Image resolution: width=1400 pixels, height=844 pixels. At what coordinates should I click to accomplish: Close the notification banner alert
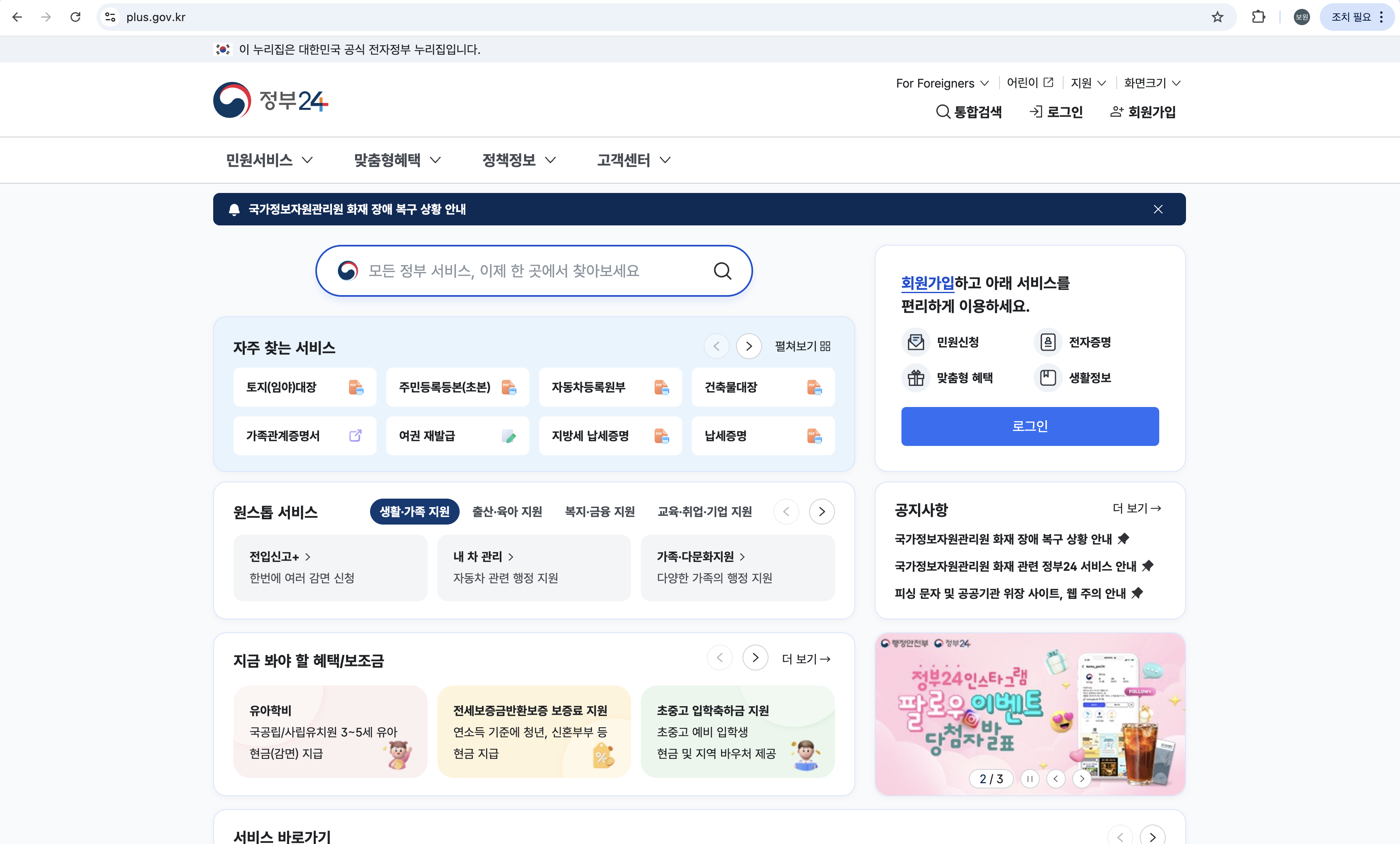tap(1158, 209)
